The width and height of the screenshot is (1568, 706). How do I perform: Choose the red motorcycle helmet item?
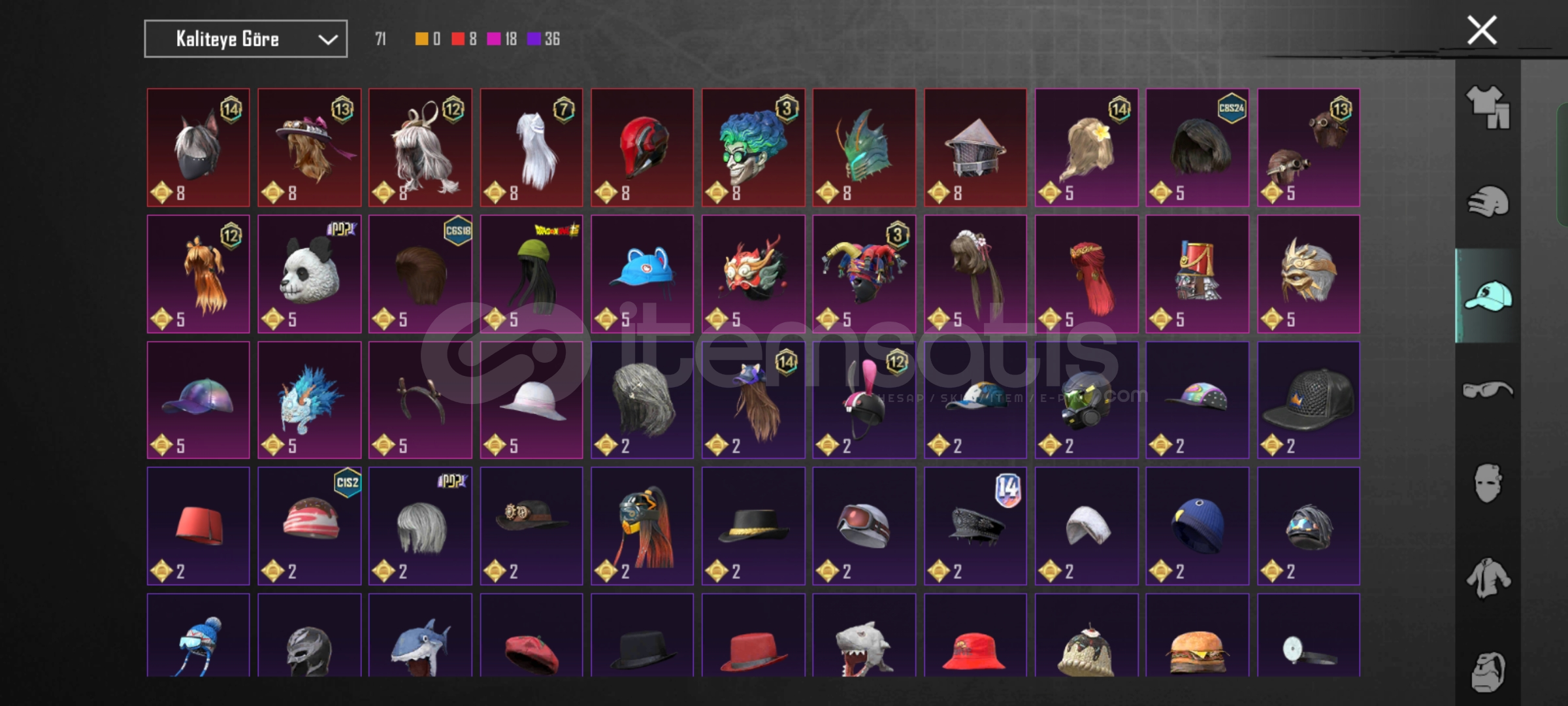(642, 148)
